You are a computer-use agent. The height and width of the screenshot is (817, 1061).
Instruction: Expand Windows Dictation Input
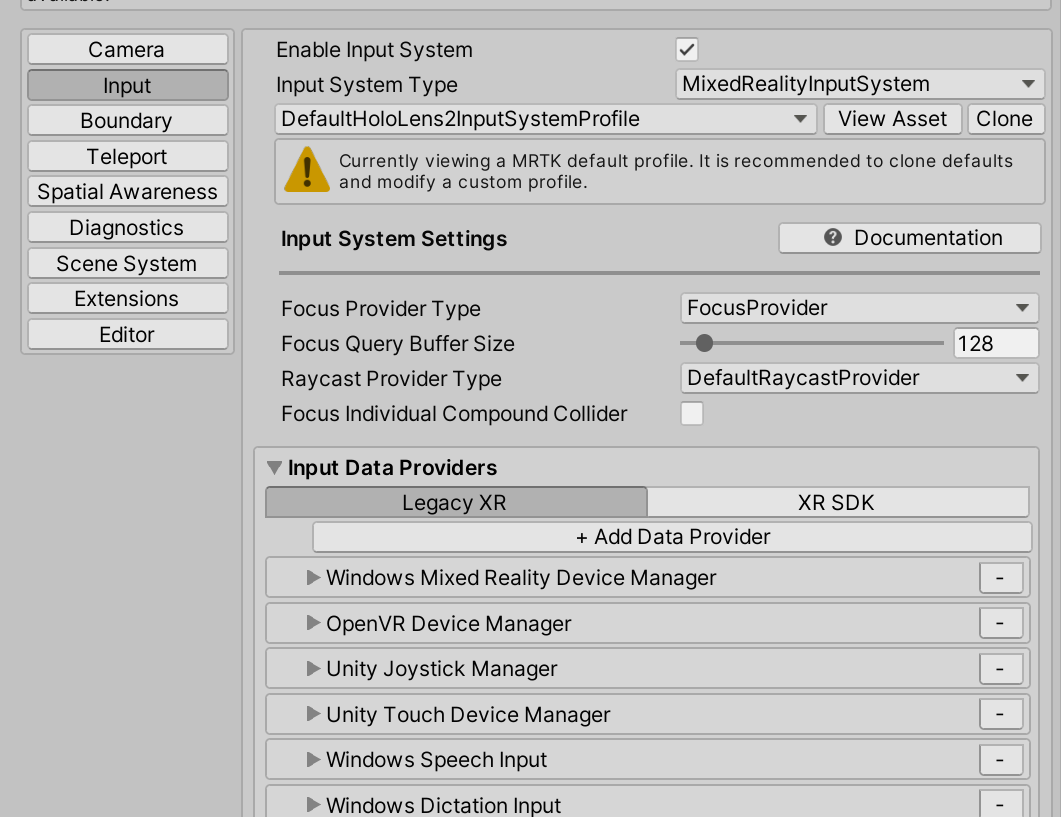tap(313, 804)
